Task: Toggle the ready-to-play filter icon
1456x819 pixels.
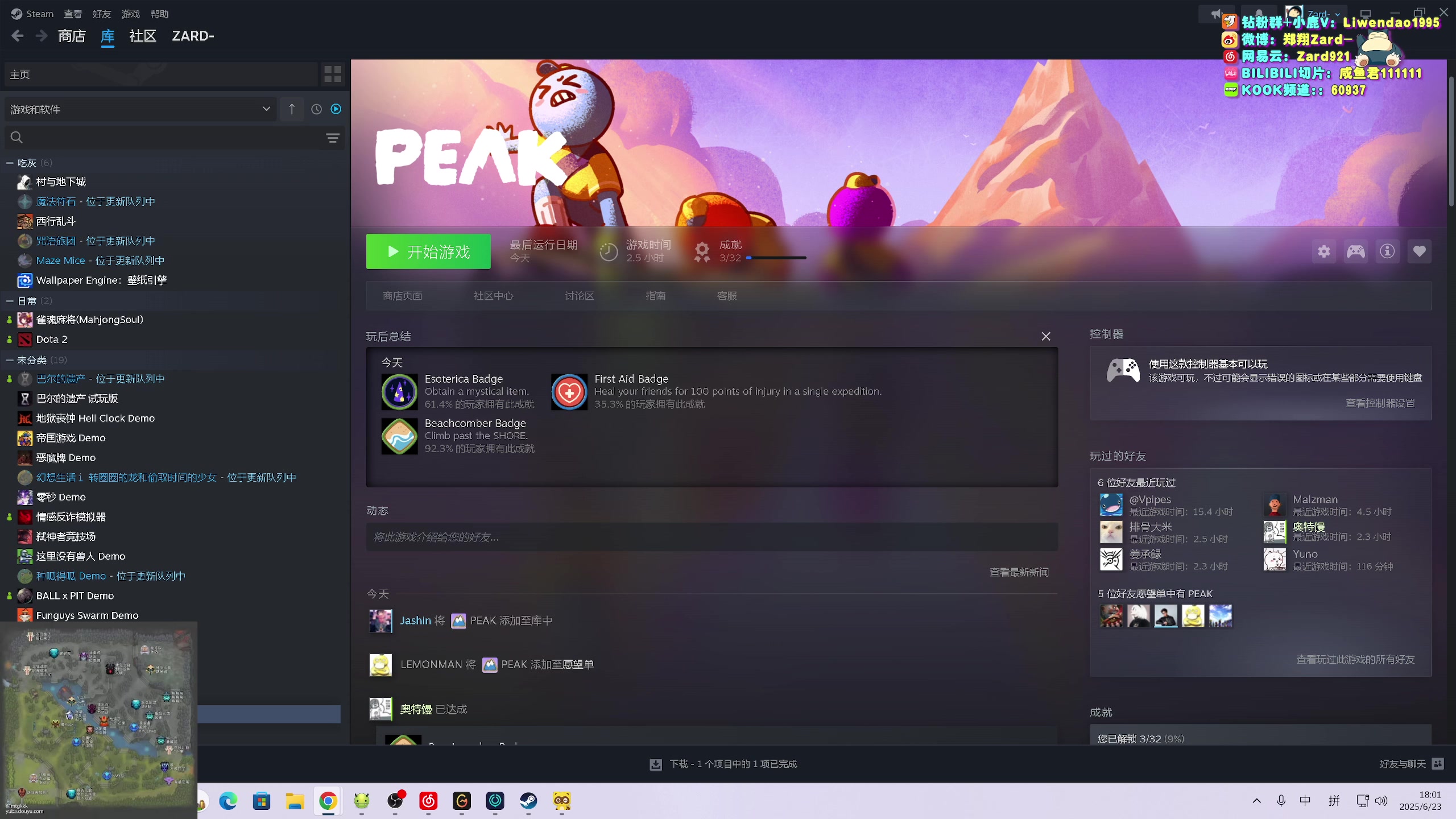Action: (x=336, y=109)
